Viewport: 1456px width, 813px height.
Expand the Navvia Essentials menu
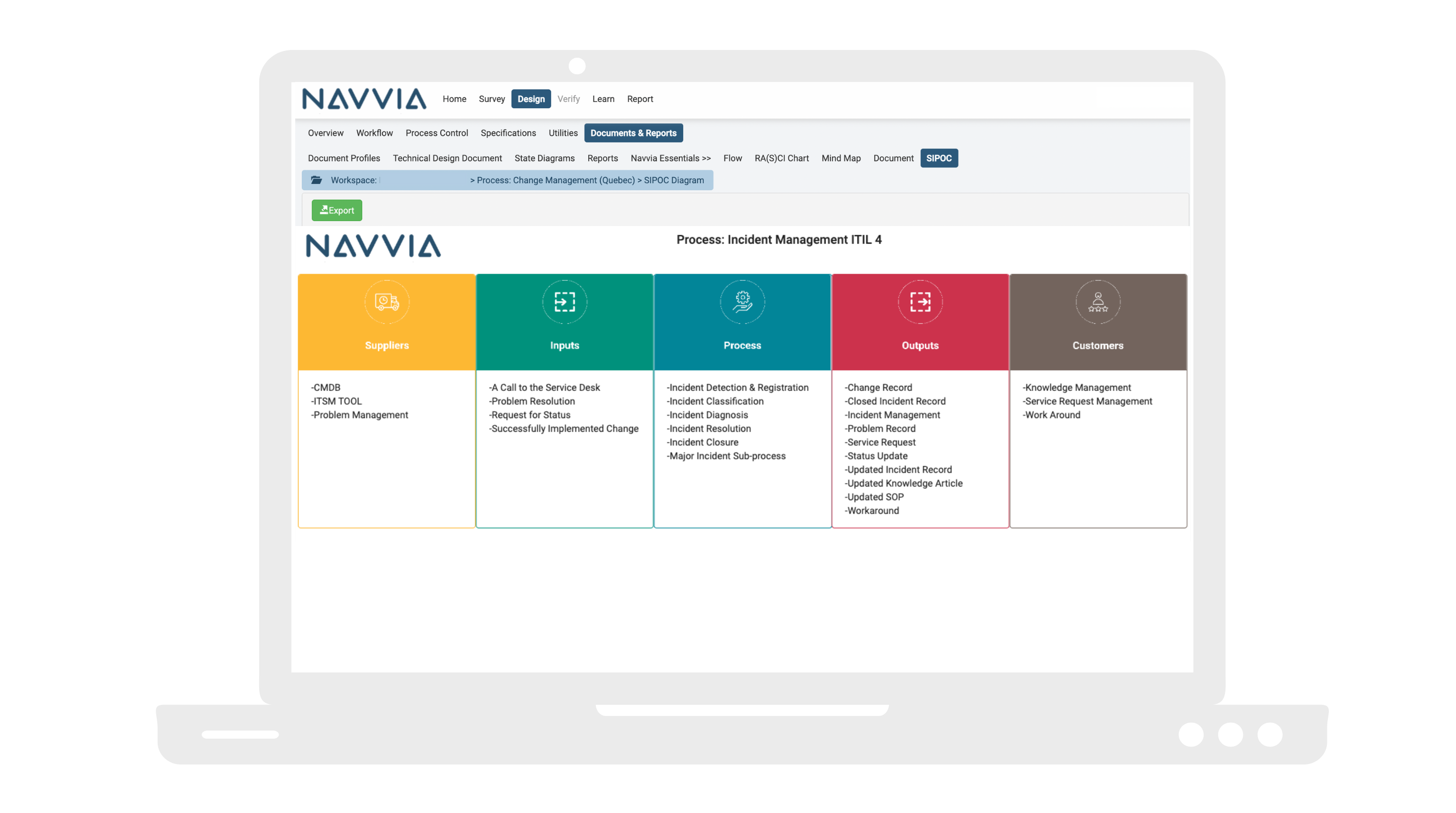670,158
